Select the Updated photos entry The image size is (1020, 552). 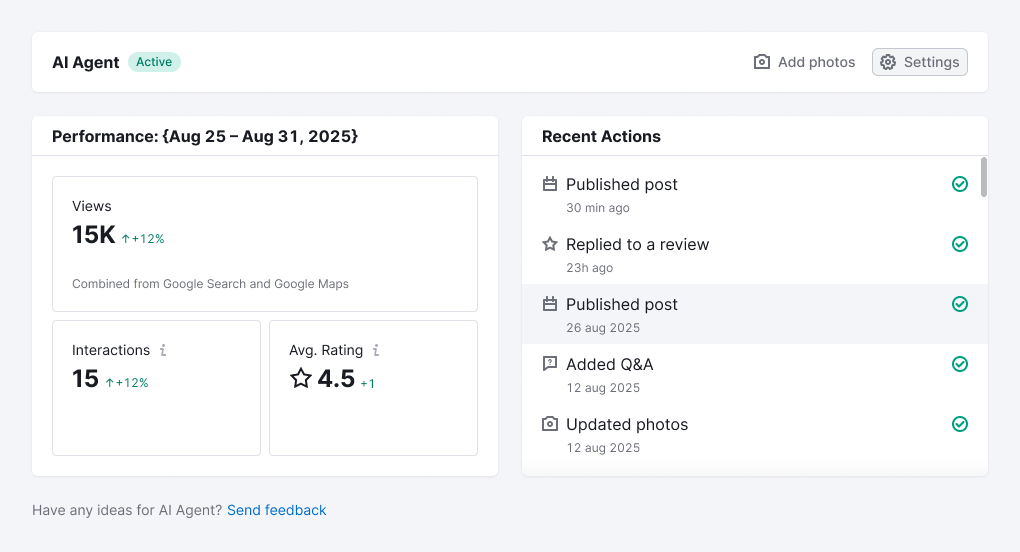(755, 434)
